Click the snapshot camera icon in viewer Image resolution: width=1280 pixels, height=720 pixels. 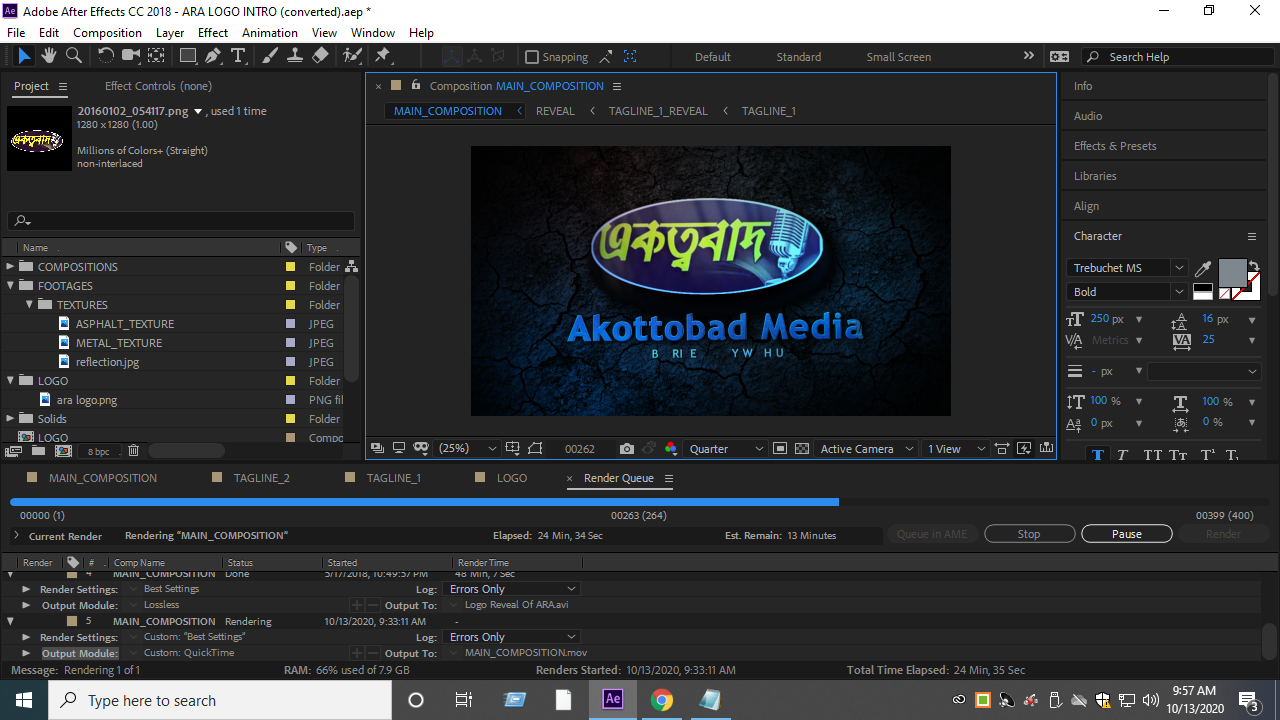pos(626,449)
